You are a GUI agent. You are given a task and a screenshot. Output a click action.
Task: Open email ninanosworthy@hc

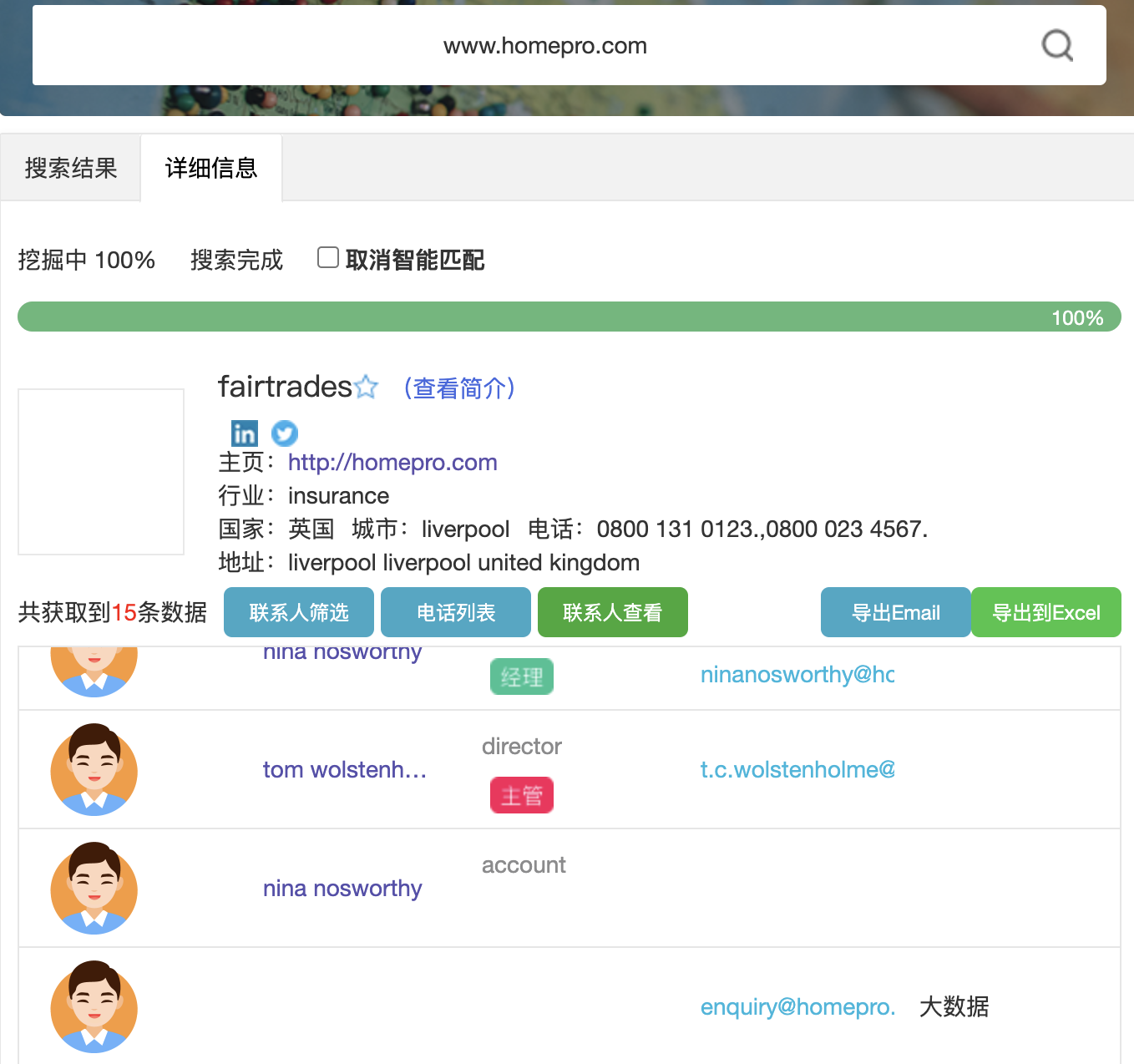(797, 674)
